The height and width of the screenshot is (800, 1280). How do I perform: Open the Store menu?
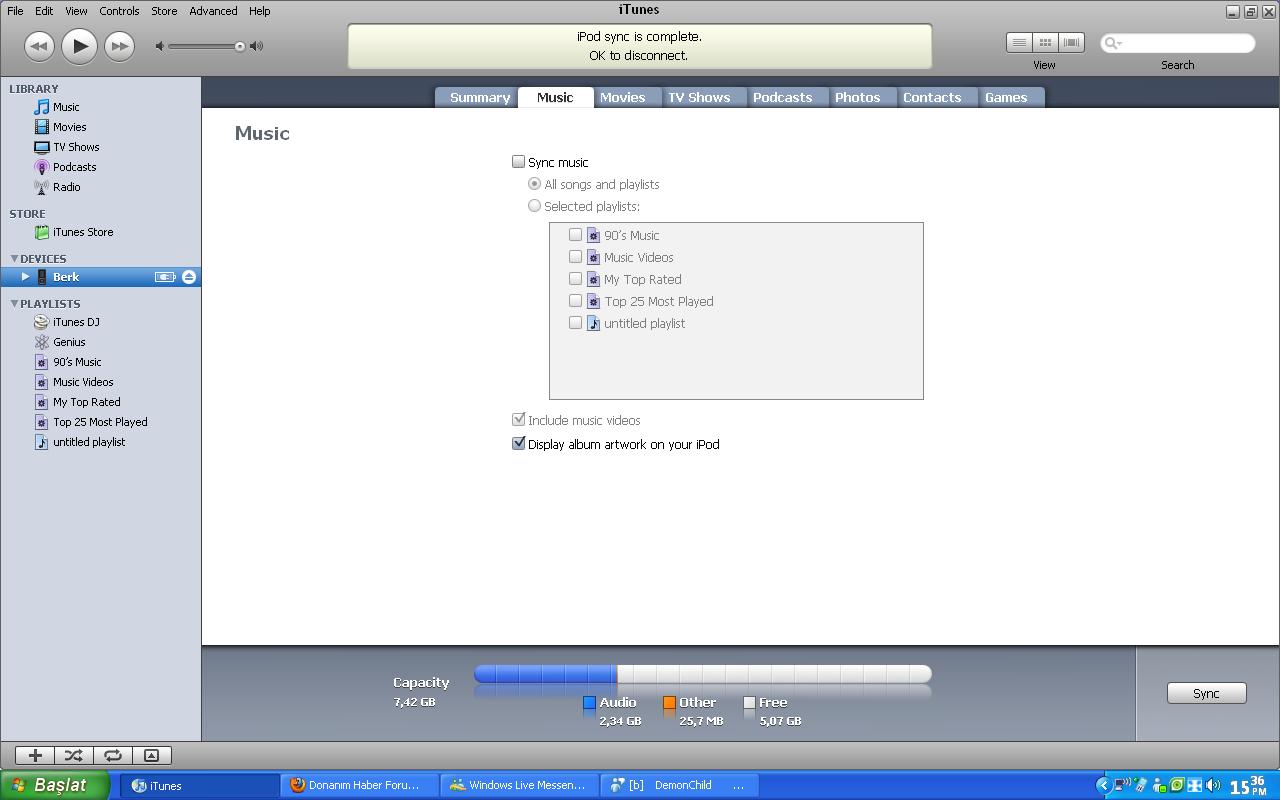164,11
